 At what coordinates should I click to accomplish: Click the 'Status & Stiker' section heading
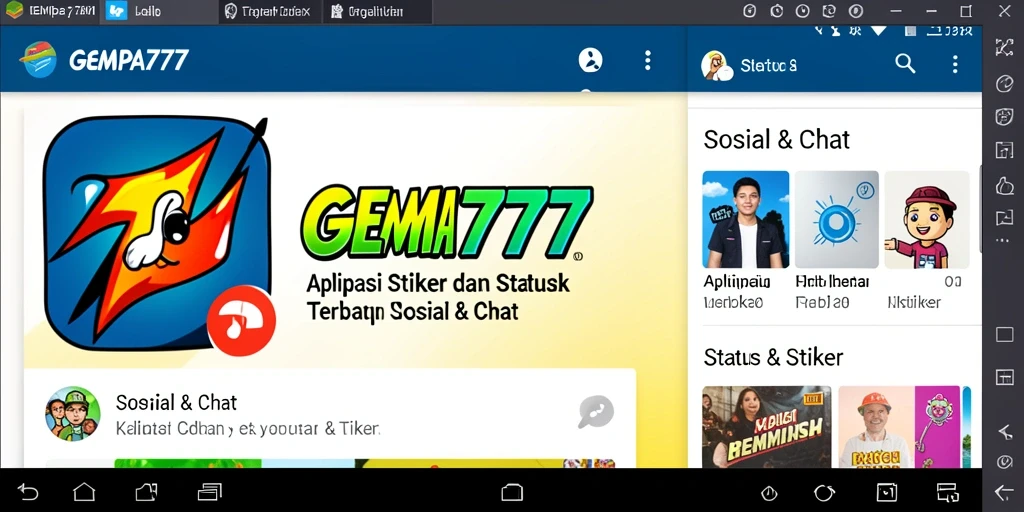(773, 357)
